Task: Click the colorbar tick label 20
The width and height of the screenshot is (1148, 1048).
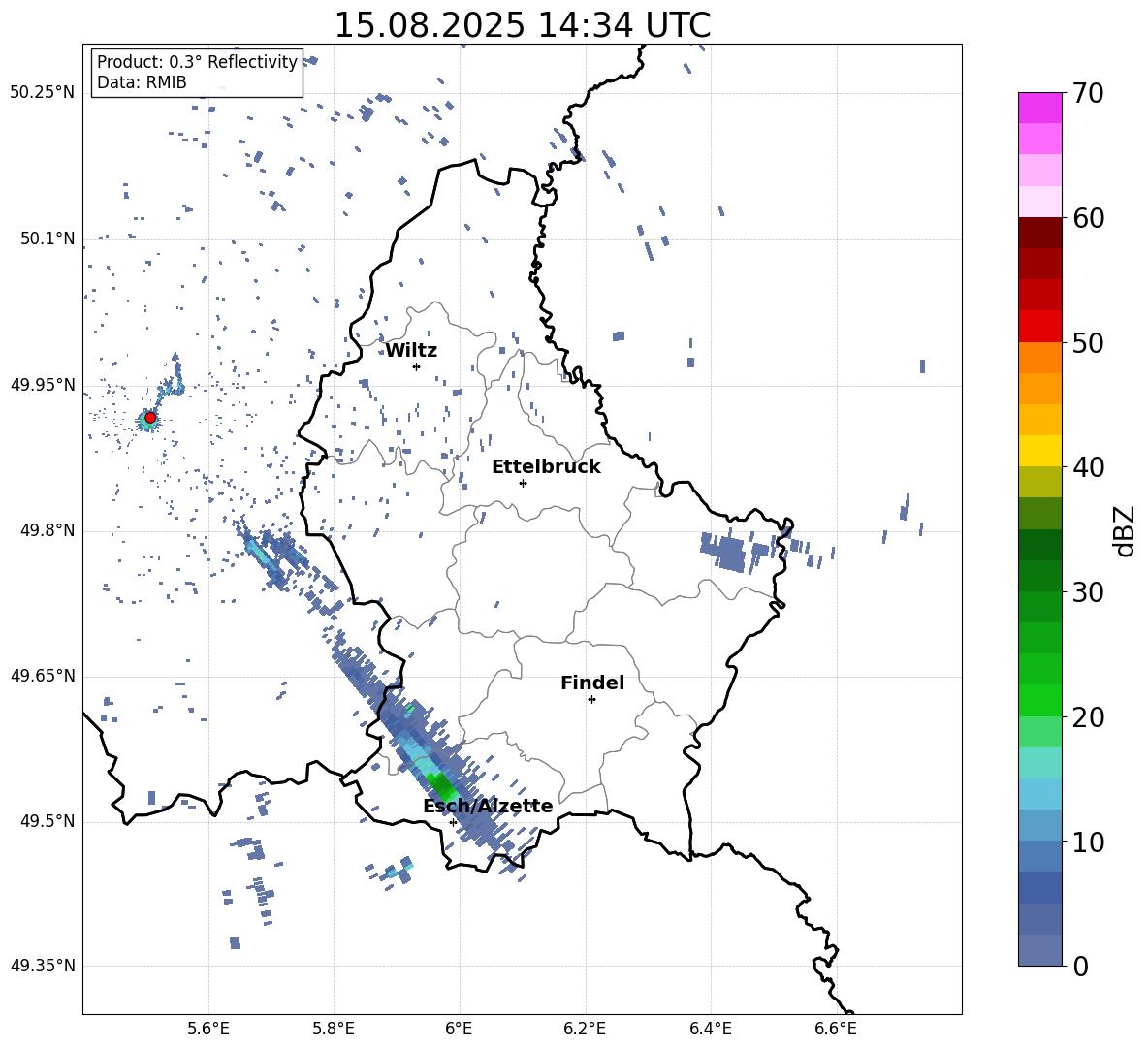Action: [1089, 717]
